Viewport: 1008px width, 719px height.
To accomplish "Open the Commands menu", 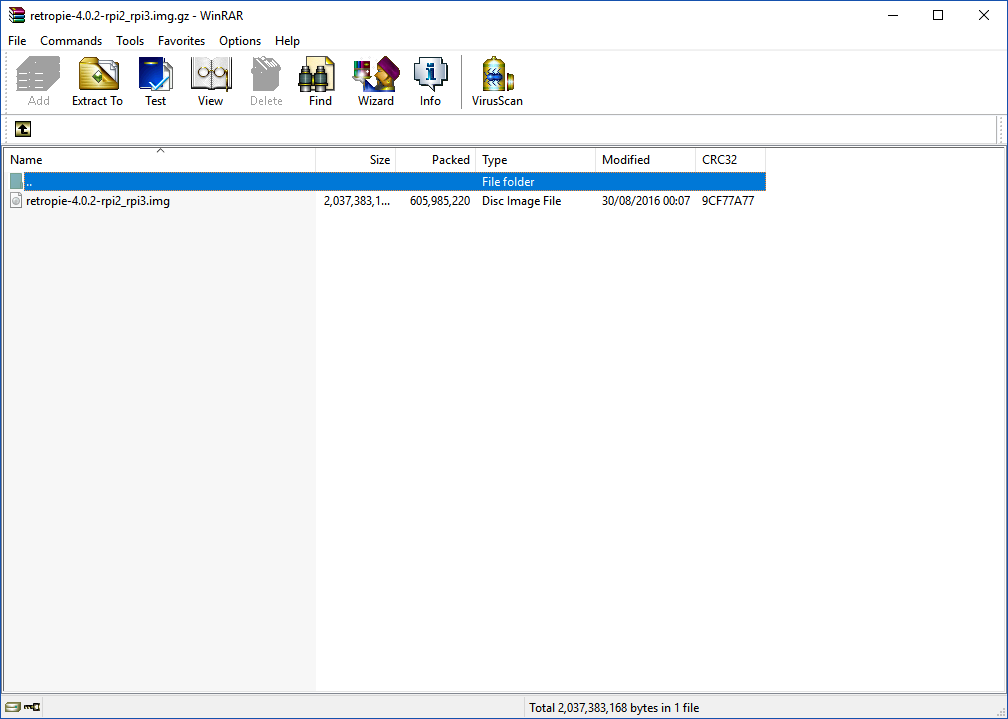I will coord(71,41).
